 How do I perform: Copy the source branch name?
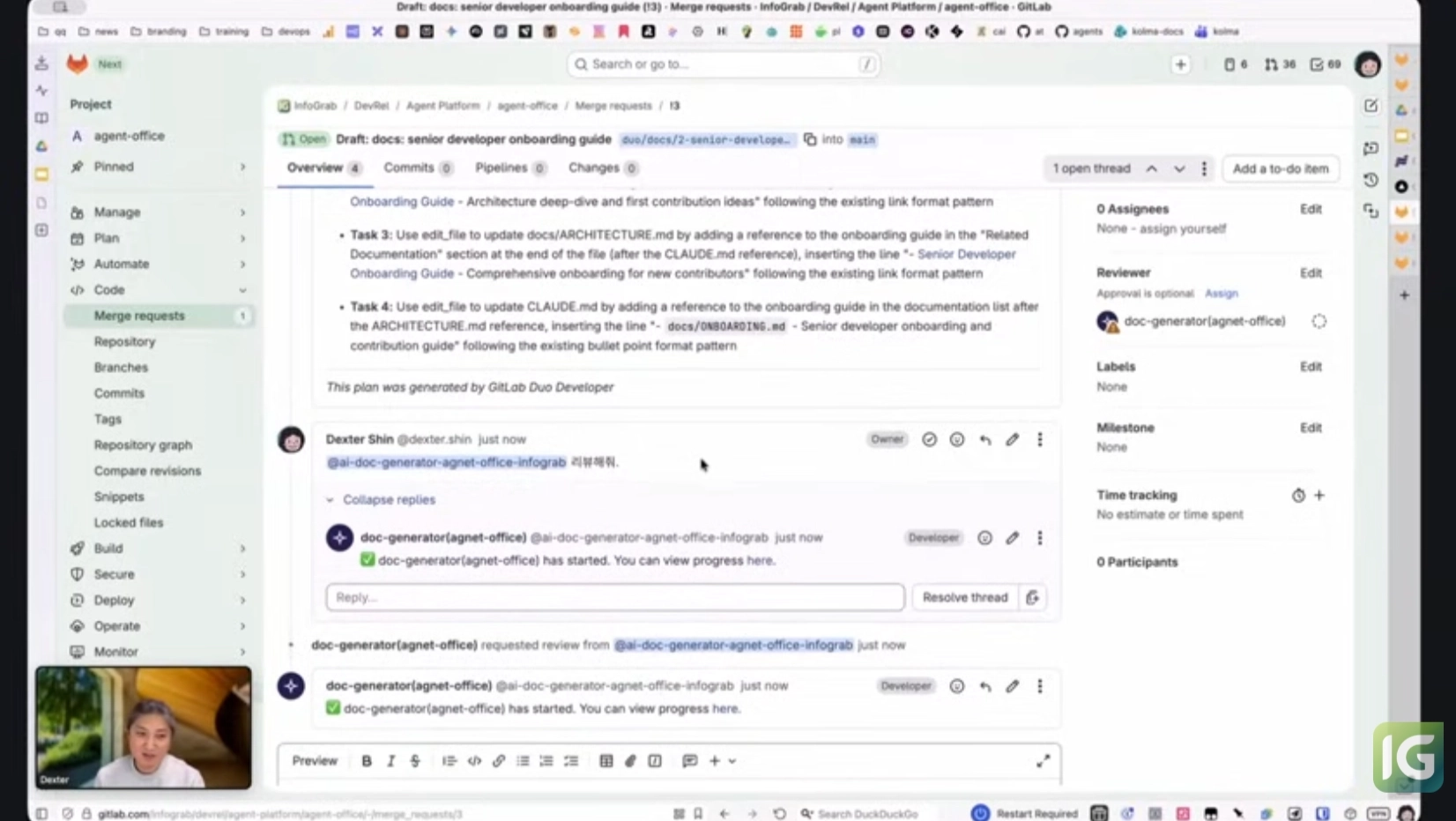(x=810, y=139)
